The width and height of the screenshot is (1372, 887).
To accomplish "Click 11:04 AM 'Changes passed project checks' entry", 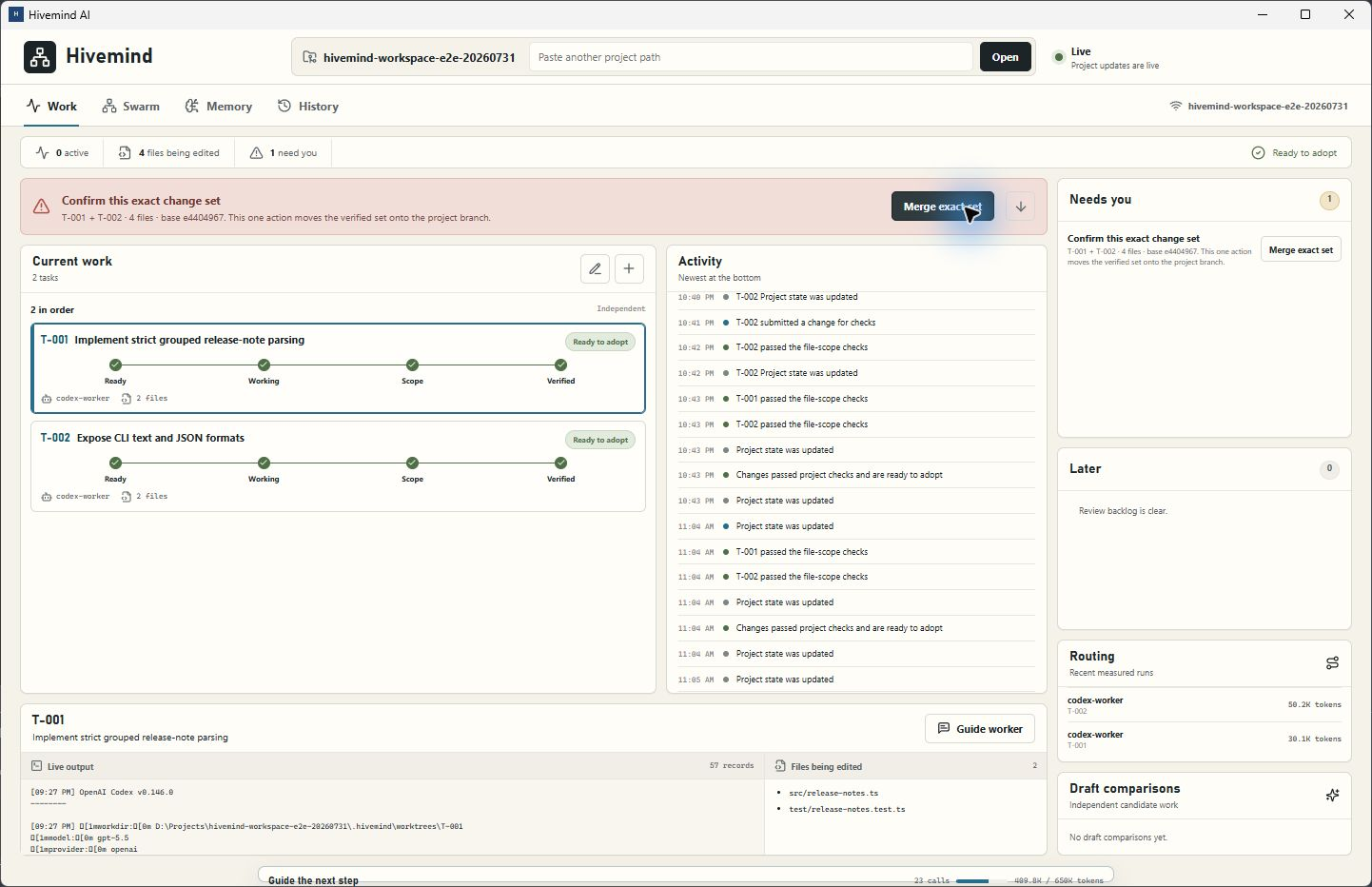I will [856, 628].
